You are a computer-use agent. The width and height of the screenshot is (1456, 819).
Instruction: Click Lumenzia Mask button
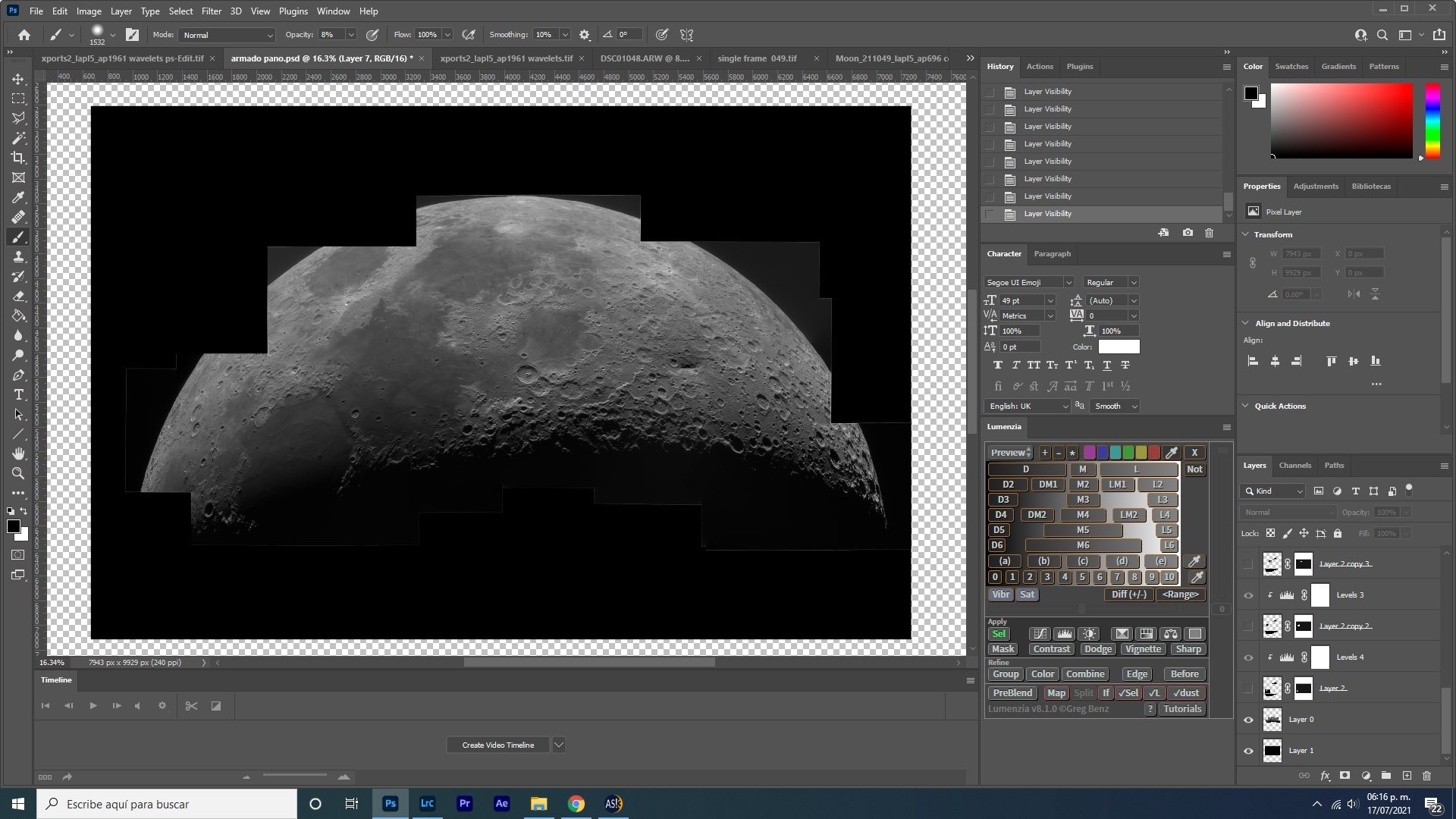(x=1003, y=649)
